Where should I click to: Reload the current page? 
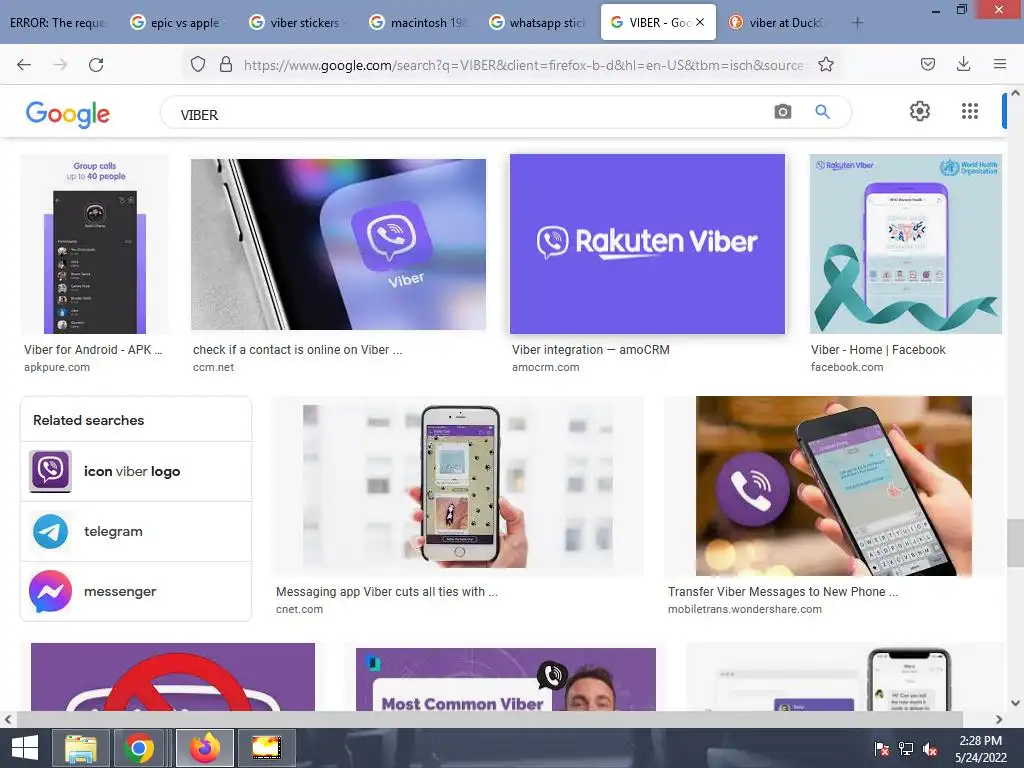coord(96,65)
